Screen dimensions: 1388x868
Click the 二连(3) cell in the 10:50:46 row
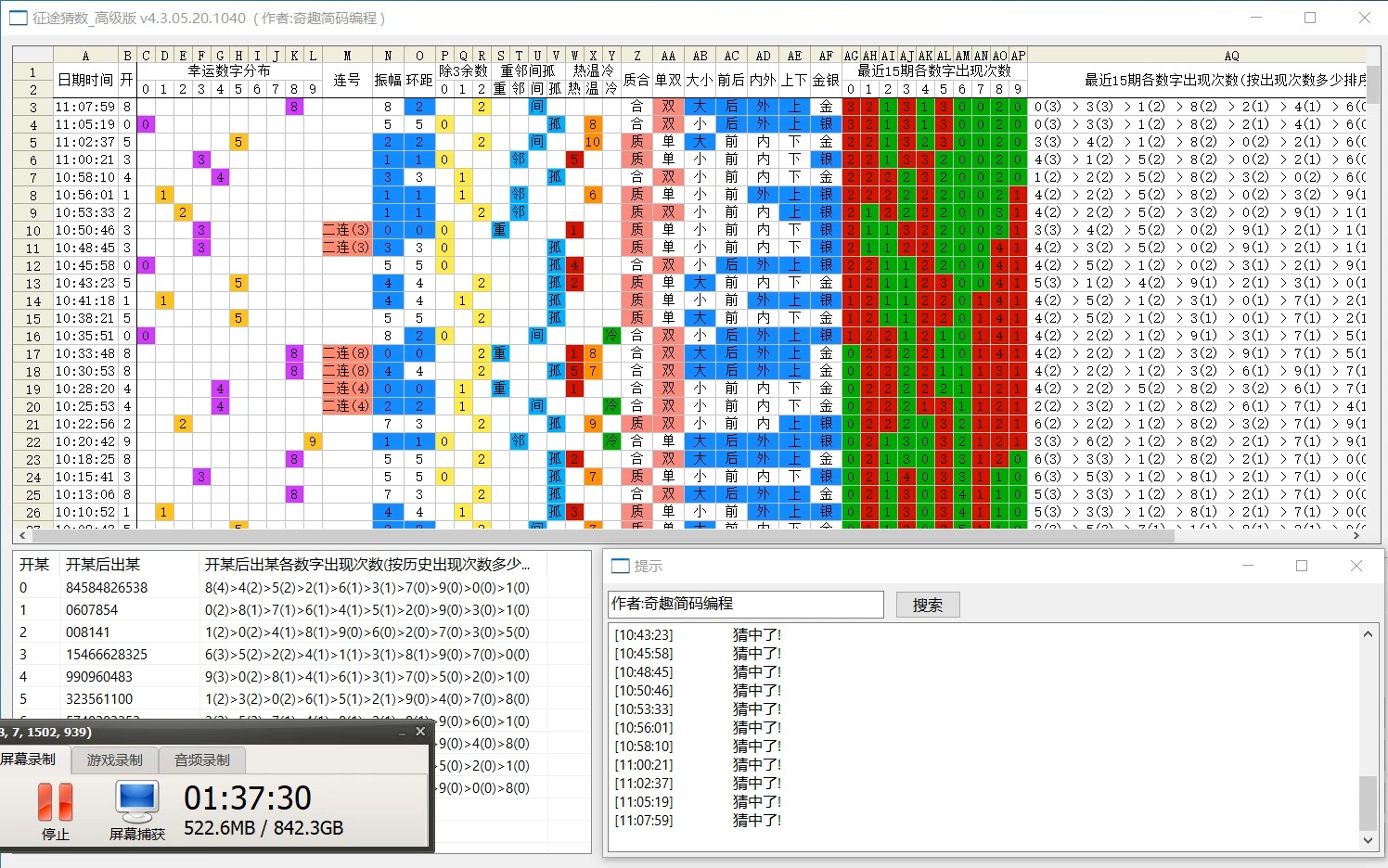(347, 231)
